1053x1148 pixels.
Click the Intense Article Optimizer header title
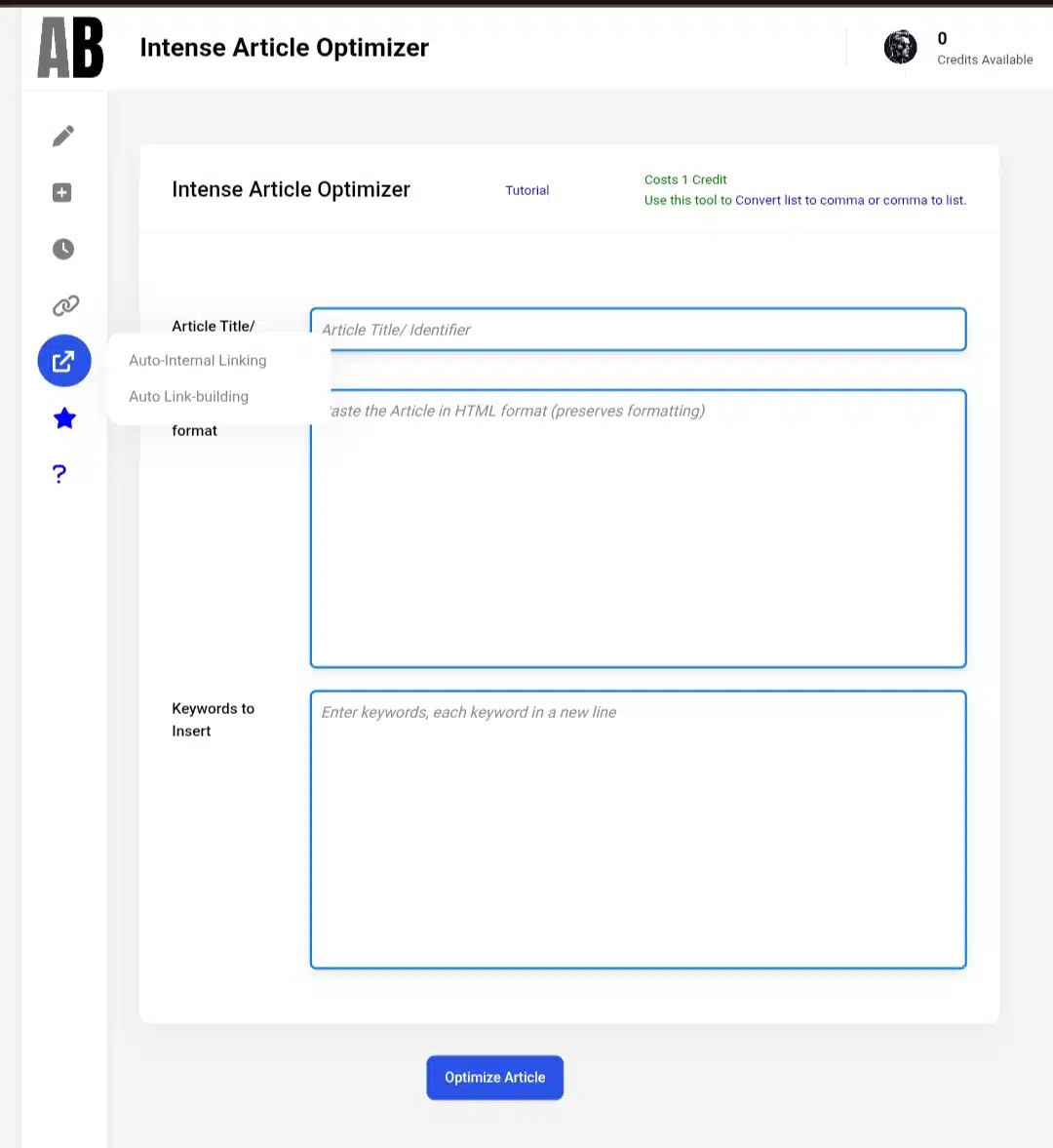click(x=284, y=48)
